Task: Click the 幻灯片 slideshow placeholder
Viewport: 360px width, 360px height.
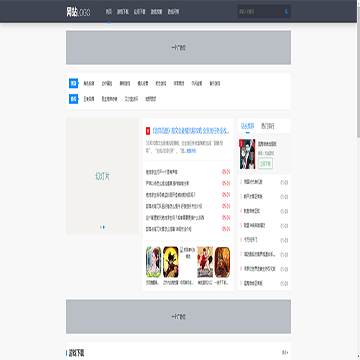Action: (102, 176)
